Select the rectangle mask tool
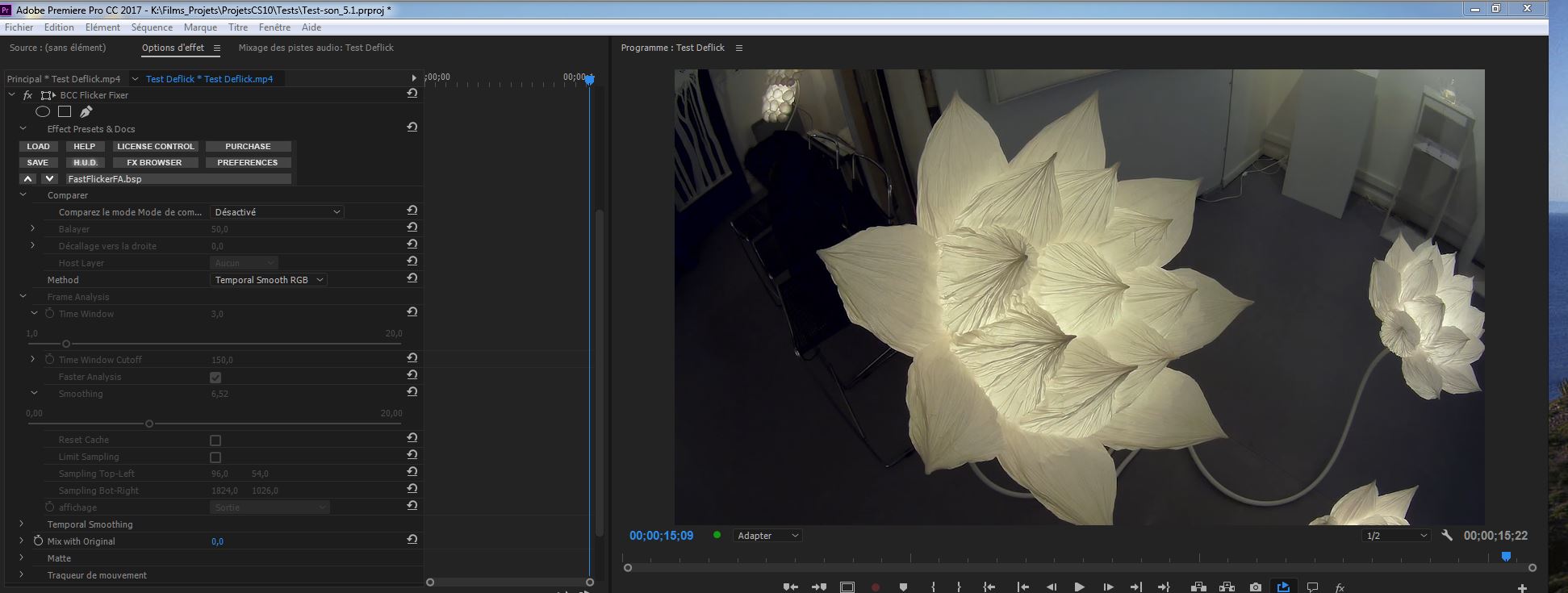Viewport: 1568px width, 593px height. [x=65, y=112]
